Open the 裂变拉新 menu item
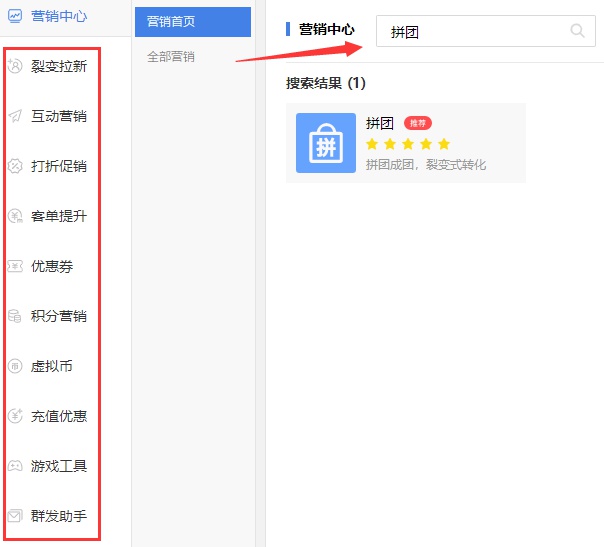 pyautogui.click(x=59, y=66)
